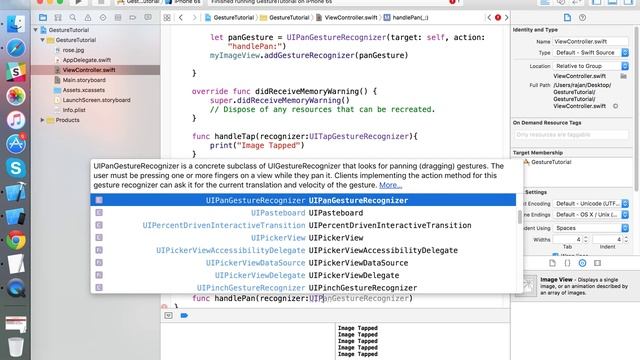Select Info.plist in the navigator
640x360 pixels.
(x=74, y=110)
